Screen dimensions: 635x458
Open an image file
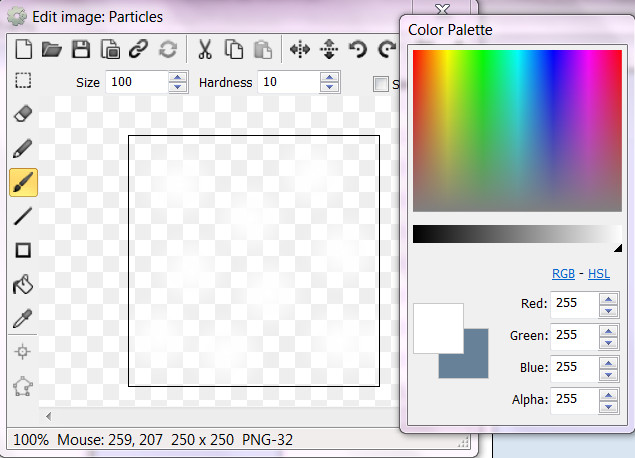coord(52,49)
